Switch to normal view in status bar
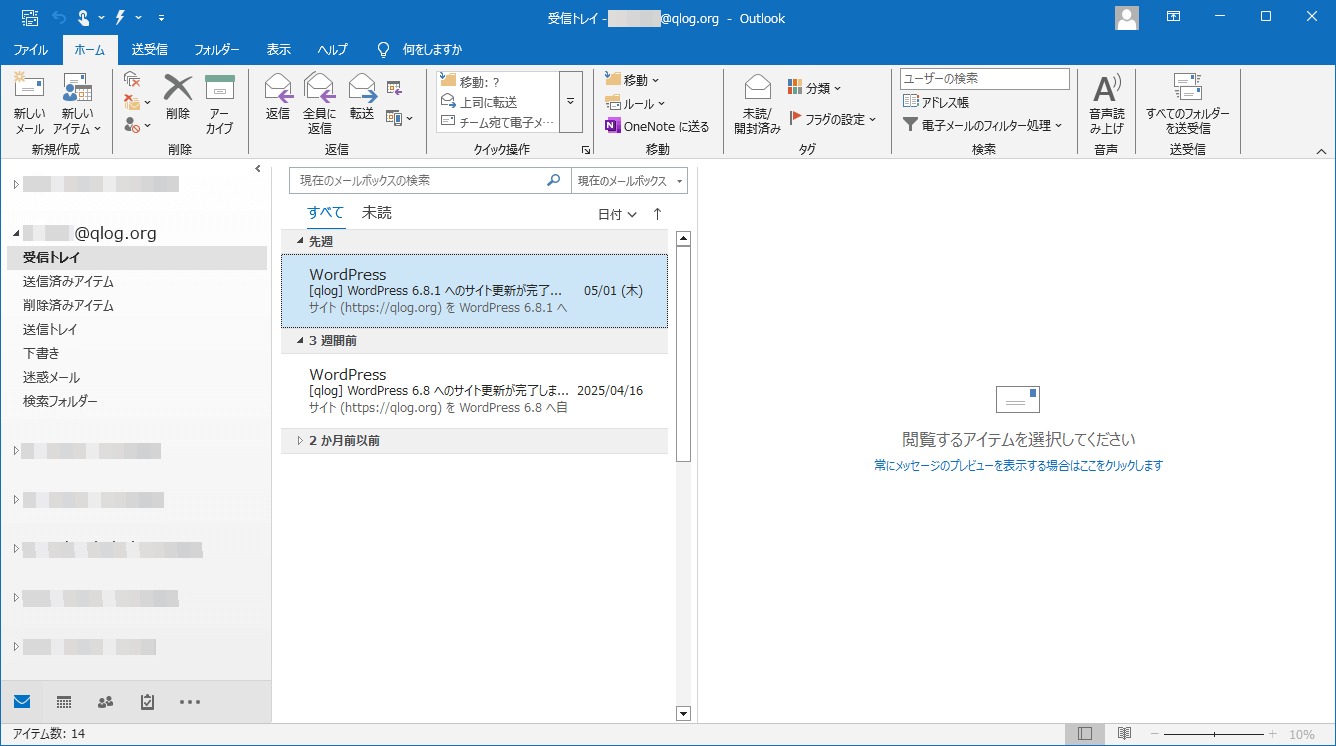1336x746 pixels. [1085, 734]
